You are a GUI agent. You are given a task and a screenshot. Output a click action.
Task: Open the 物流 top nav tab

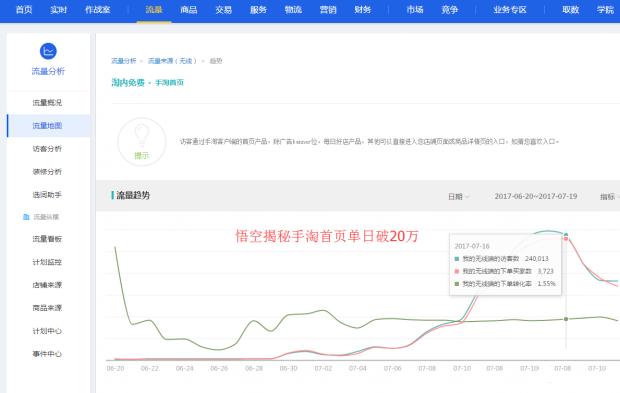click(293, 10)
